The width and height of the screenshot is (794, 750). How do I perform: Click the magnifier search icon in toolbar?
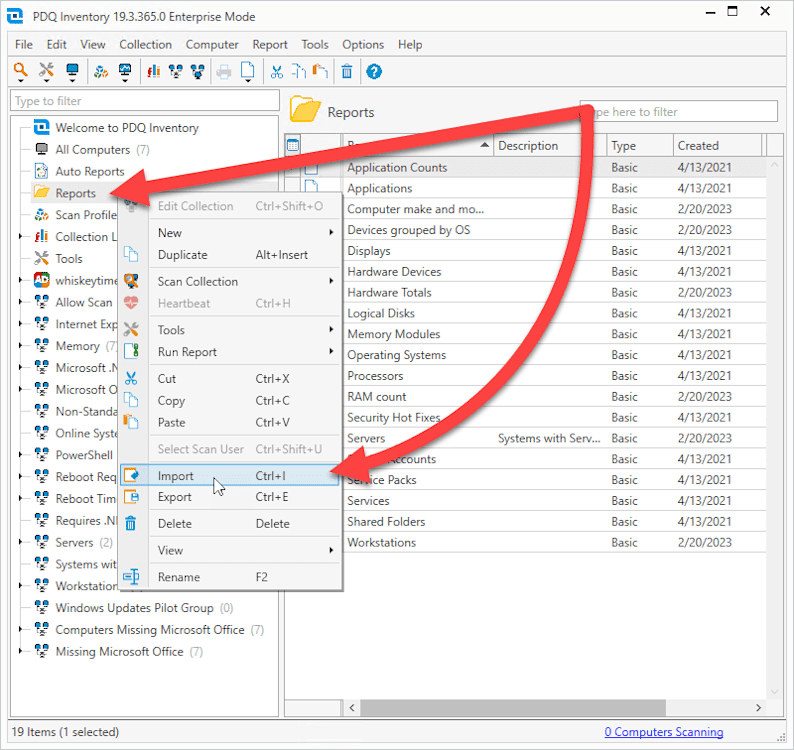20,69
